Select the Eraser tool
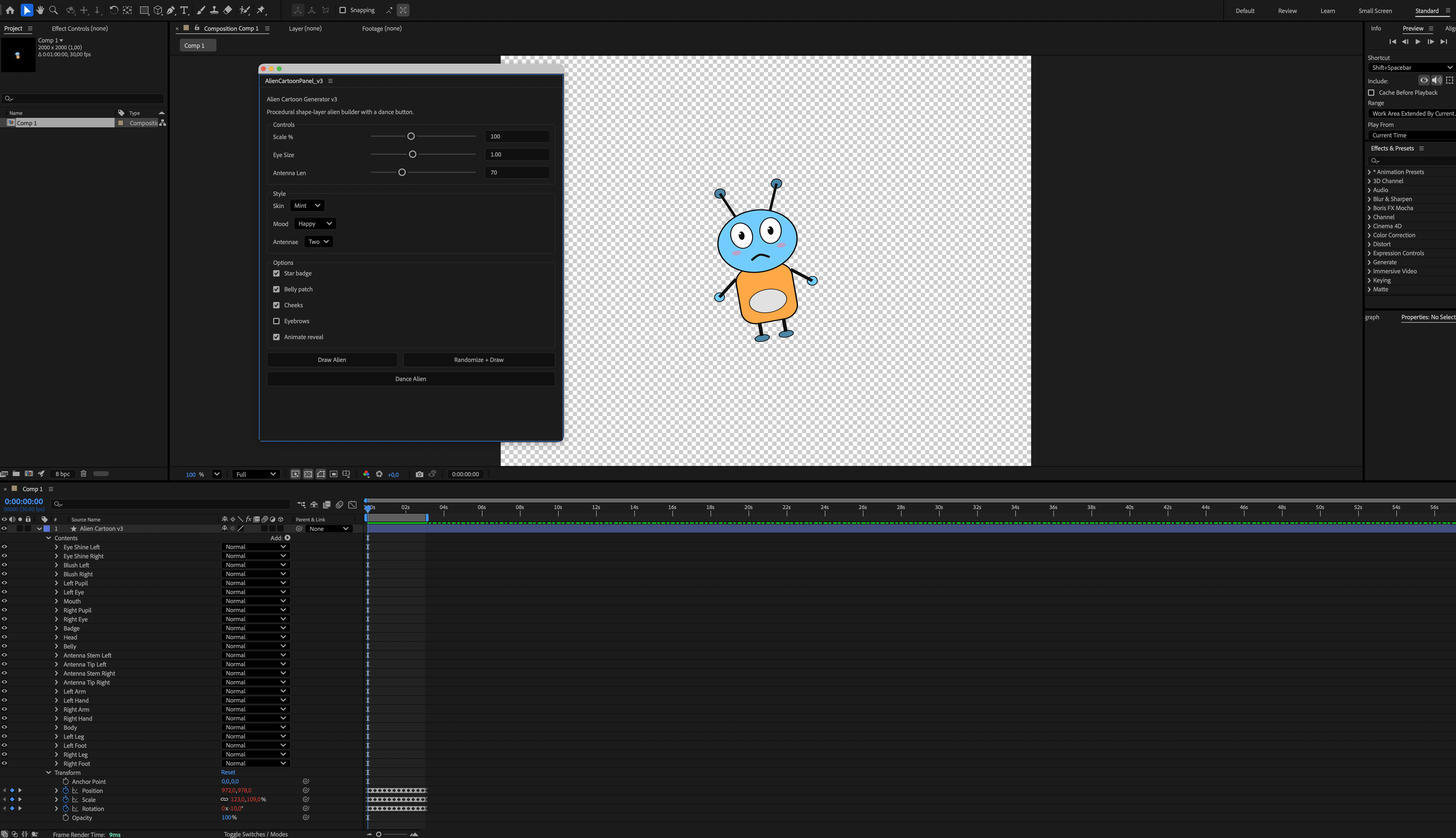 (x=228, y=10)
